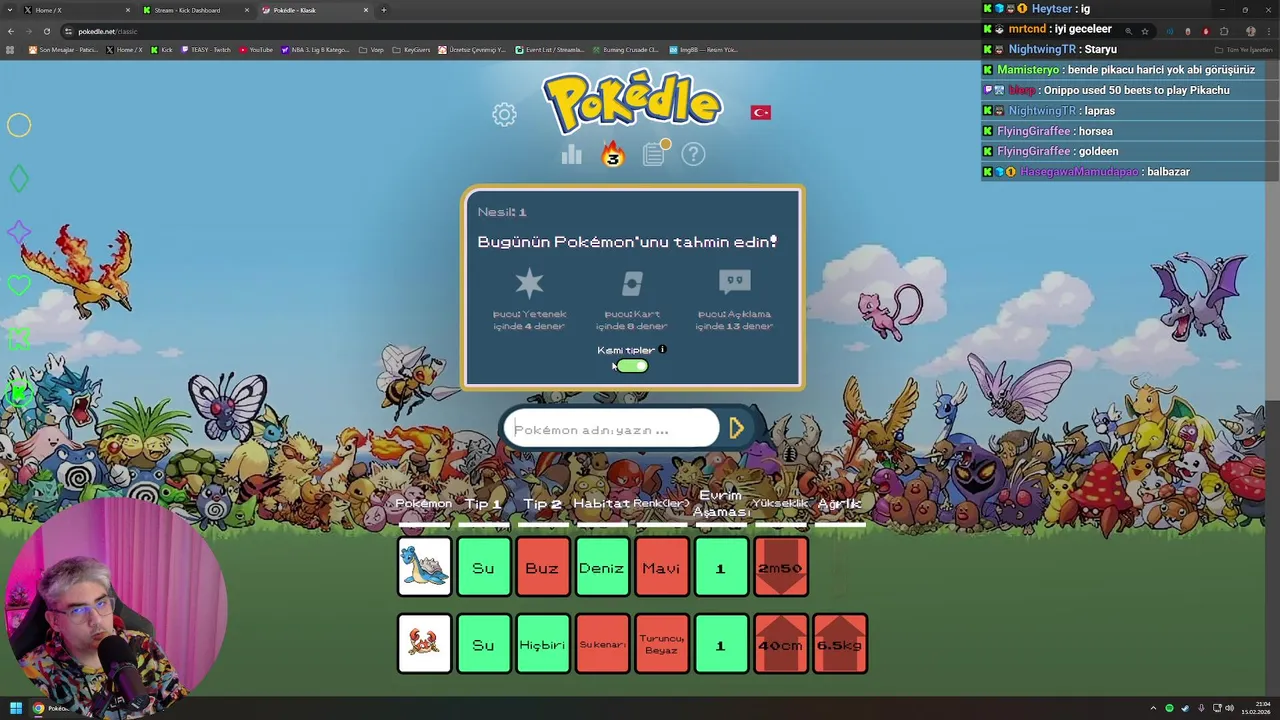
Task: Open the browser extensions puzzle icon
Action: click(x=1224, y=31)
